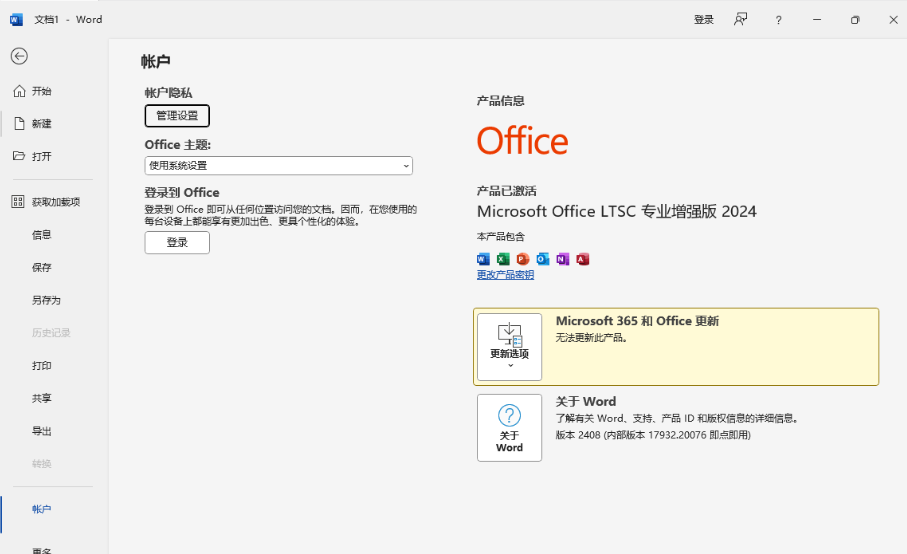The height and width of the screenshot is (554, 907).
Task: Click the OneNote product icon
Action: 563,259
